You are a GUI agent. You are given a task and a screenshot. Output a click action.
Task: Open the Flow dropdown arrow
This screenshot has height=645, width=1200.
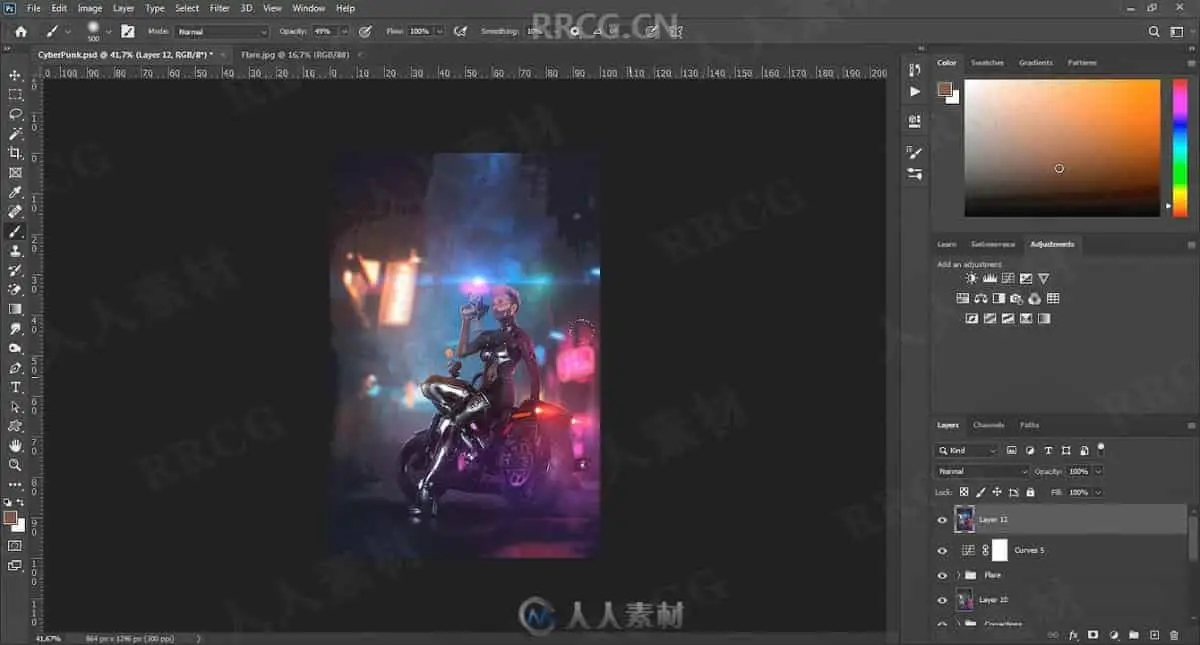pos(438,32)
